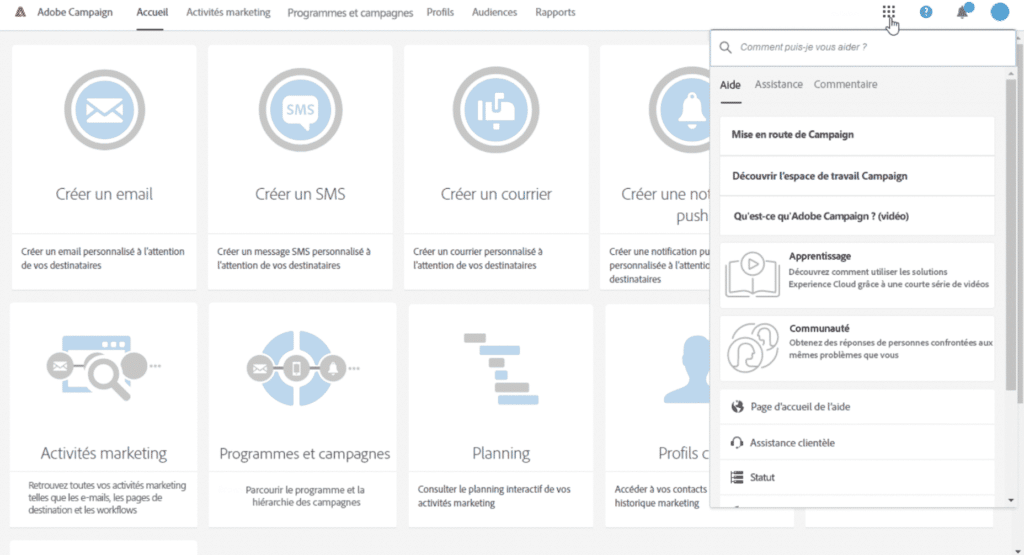Open the Activités marketing menu

click(x=228, y=13)
